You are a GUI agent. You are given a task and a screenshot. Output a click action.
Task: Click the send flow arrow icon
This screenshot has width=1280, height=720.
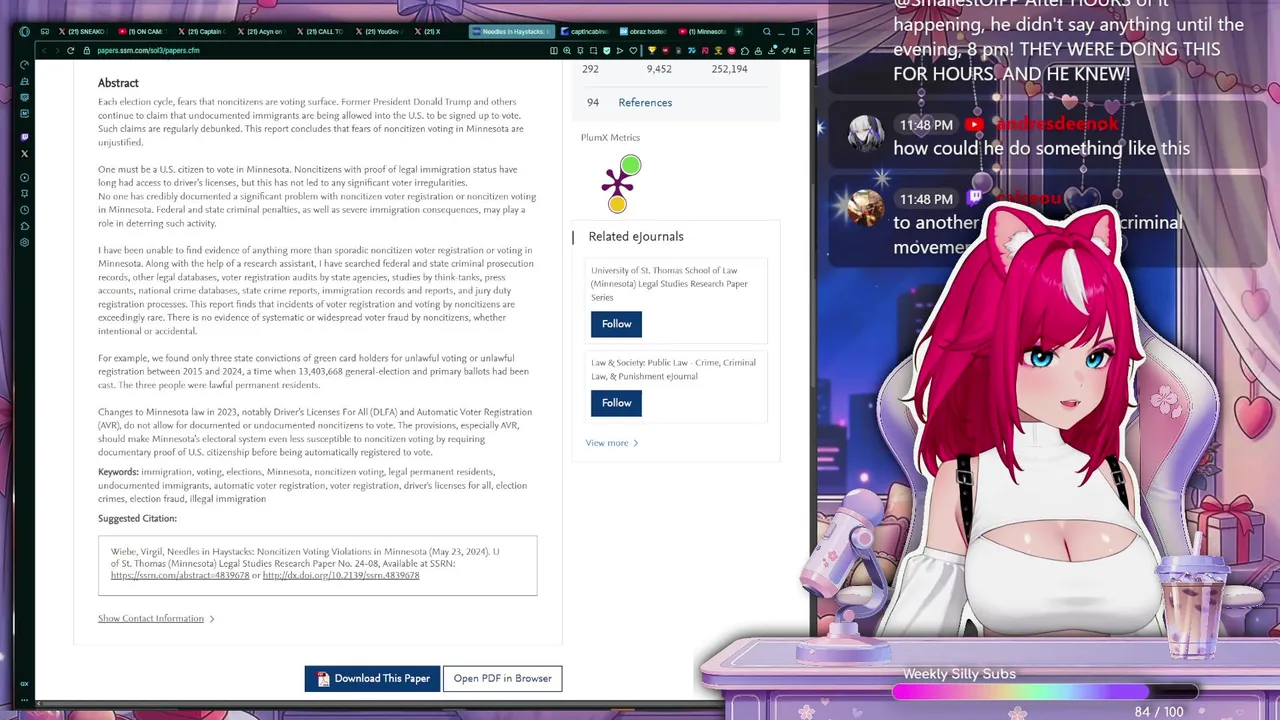pos(620,50)
